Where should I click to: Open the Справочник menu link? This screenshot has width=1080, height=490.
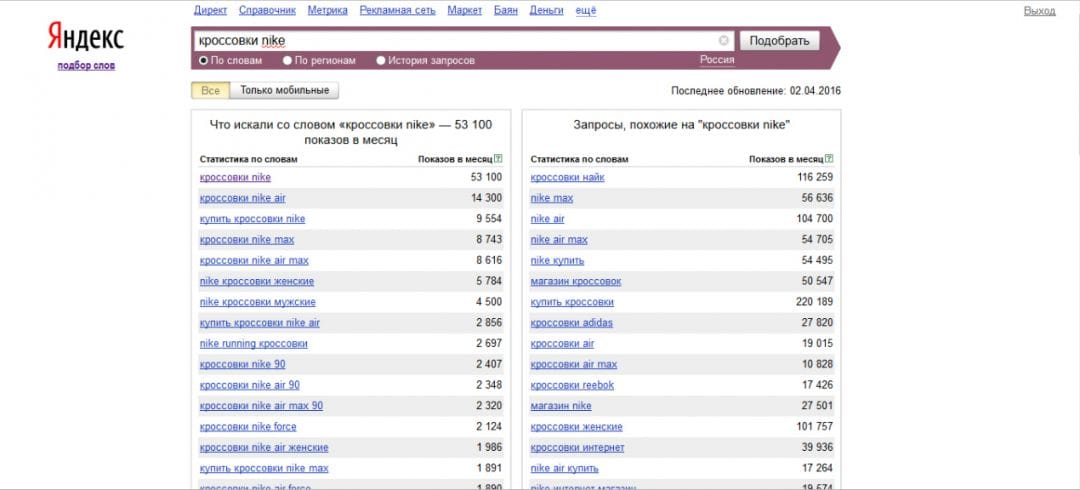(267, 10)
